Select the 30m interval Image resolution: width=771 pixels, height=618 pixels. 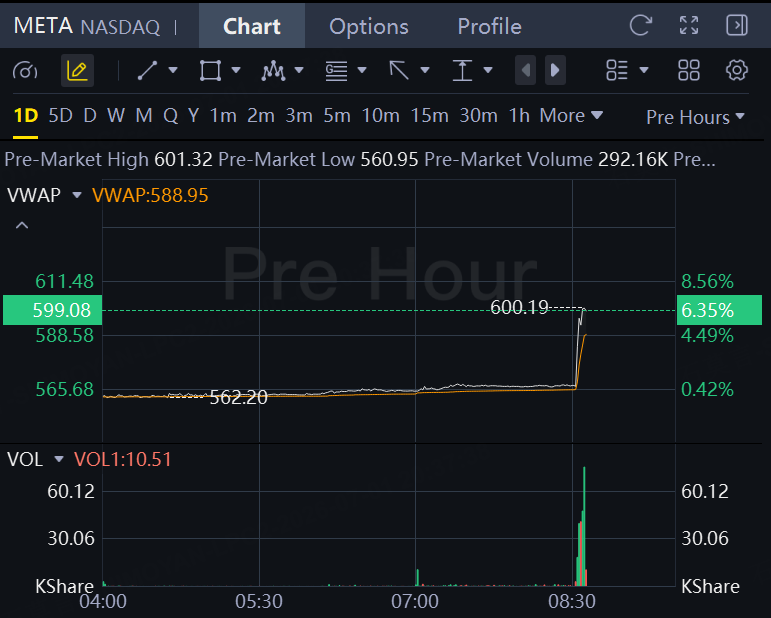478,116
